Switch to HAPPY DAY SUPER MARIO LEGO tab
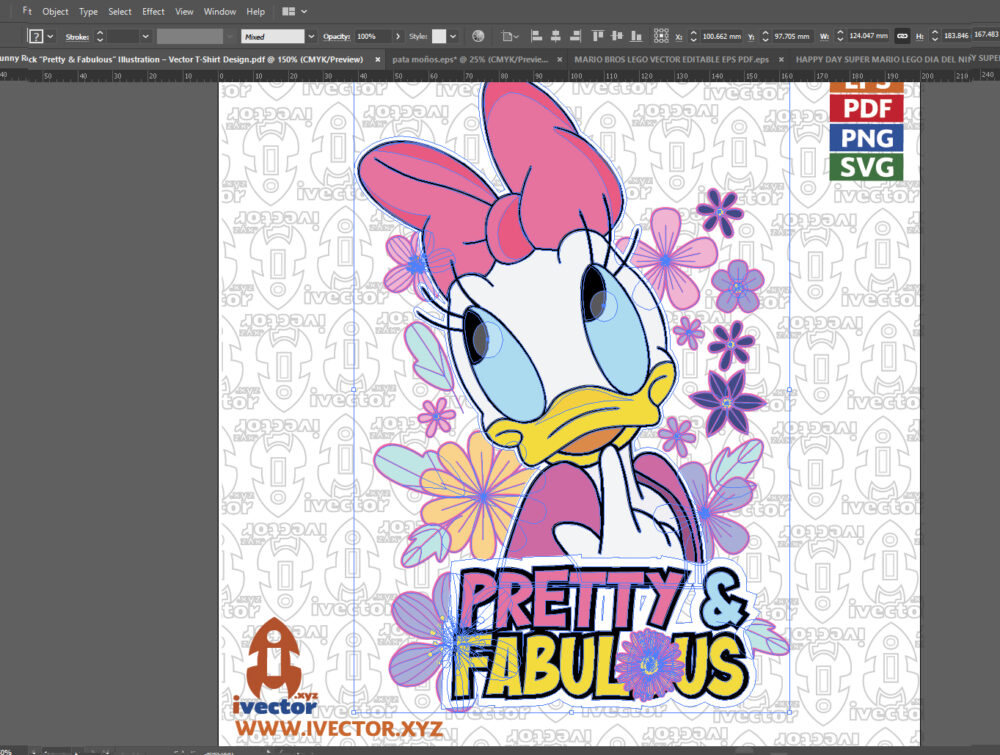Viewport: 1000px width, 755px height. (x=885, y=59)
